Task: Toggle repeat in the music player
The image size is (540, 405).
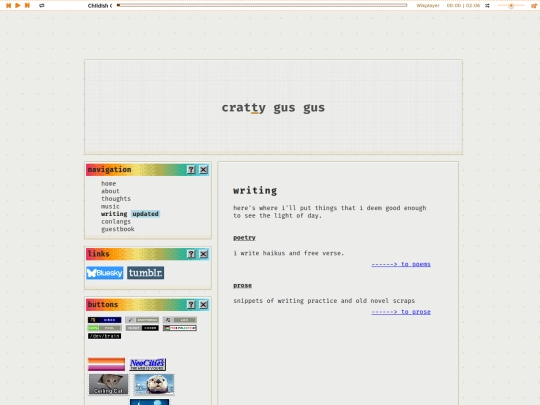Action: pos(42,6)
